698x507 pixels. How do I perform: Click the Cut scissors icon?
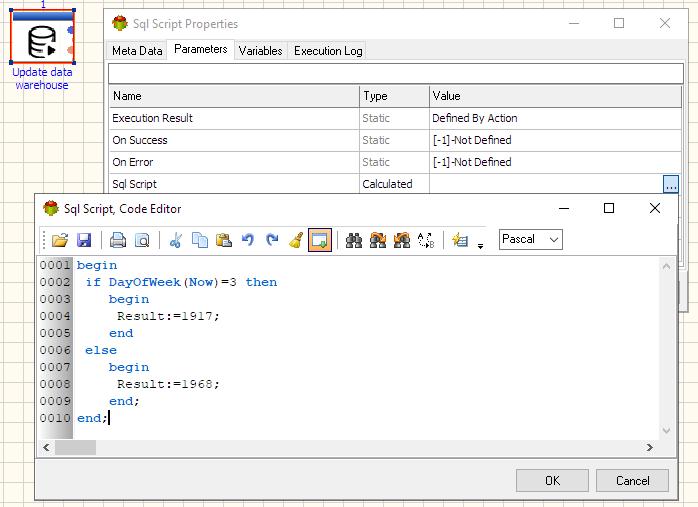176,240
